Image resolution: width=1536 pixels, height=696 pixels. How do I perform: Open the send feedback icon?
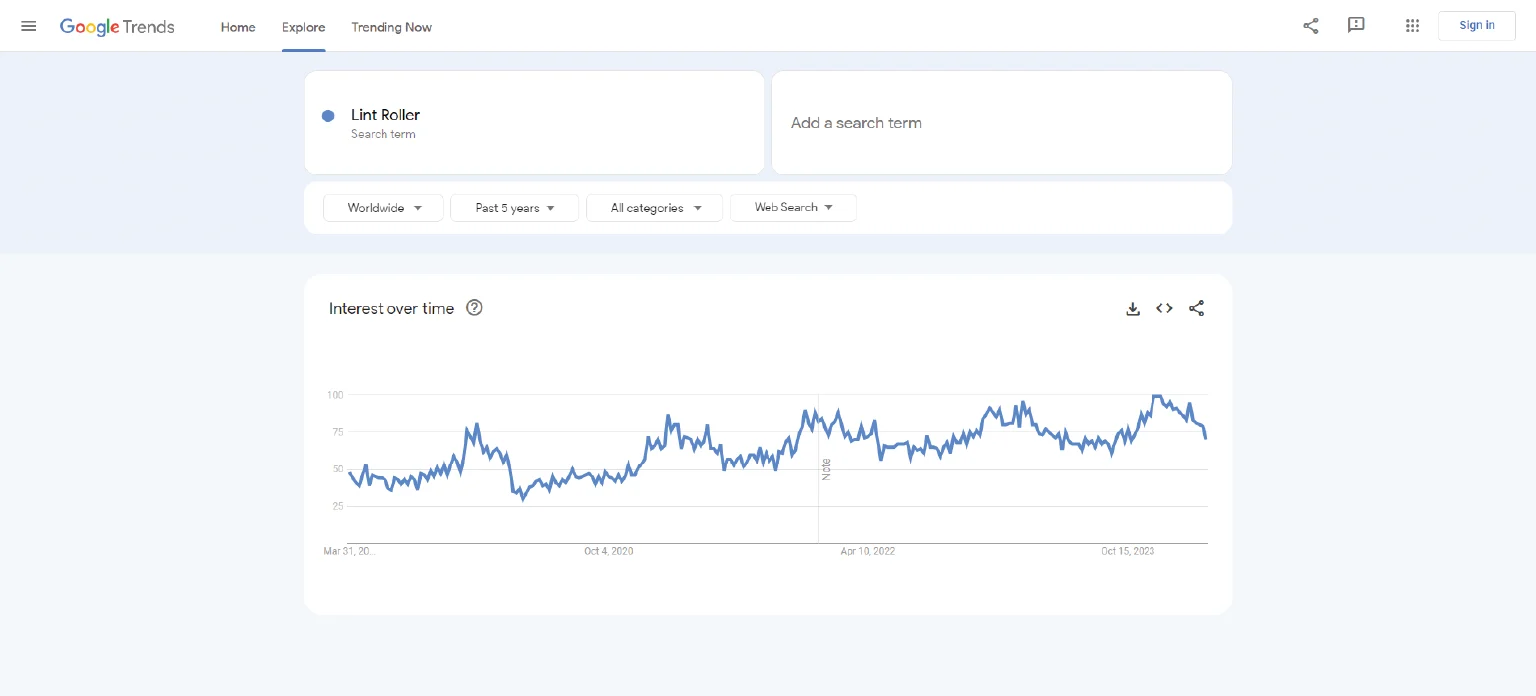(x=1356, y=26)
